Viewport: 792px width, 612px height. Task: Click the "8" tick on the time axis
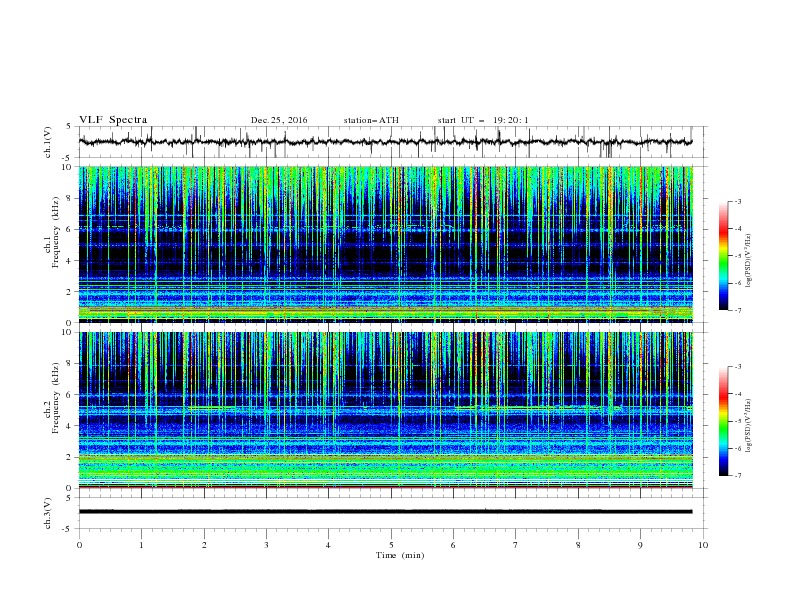point(578,545)
